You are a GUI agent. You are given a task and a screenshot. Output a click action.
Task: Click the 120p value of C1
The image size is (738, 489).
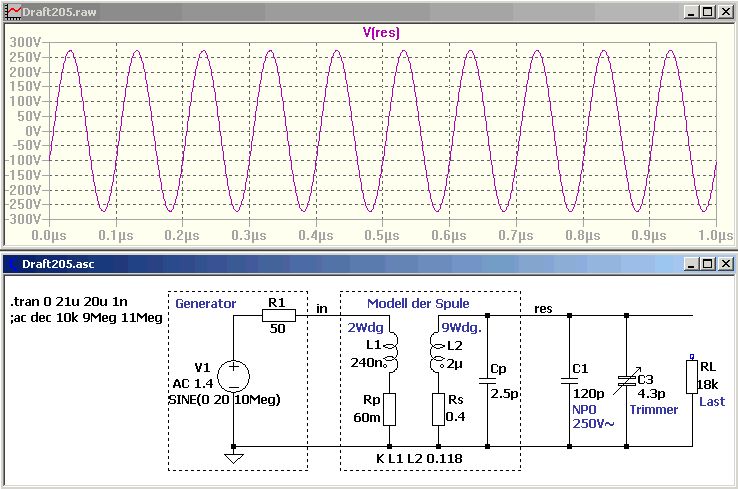pyautogui.click(x=588, y=393)
